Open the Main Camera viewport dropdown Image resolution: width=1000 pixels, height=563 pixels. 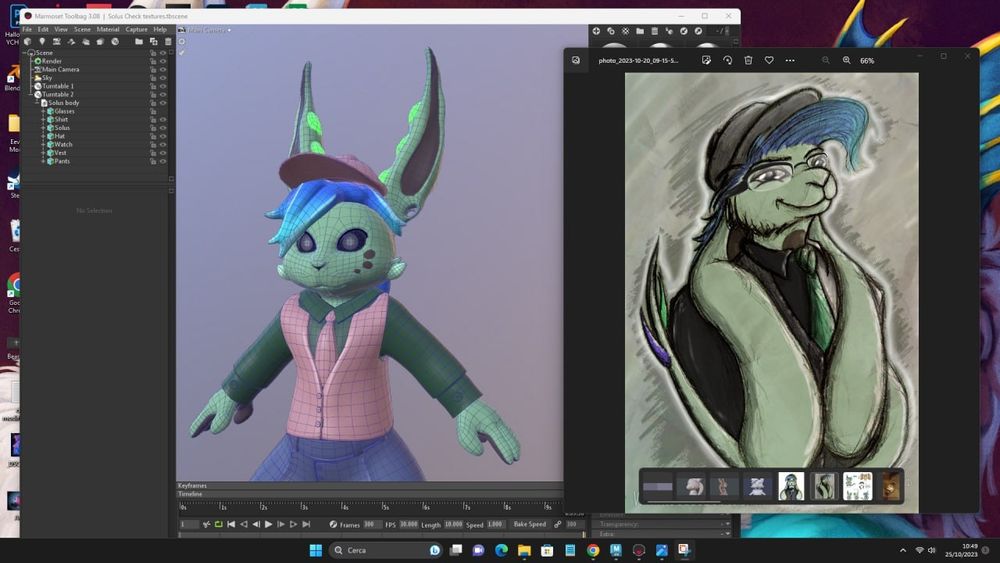click(210, 30)
